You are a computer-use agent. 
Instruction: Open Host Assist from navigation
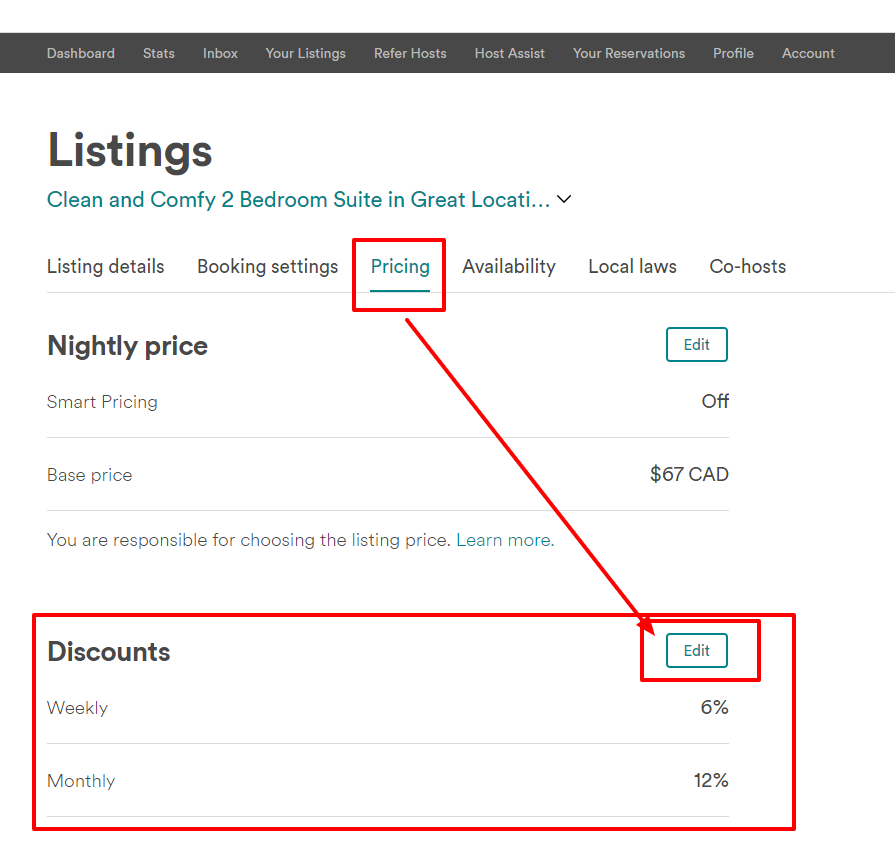pos(509,53)
